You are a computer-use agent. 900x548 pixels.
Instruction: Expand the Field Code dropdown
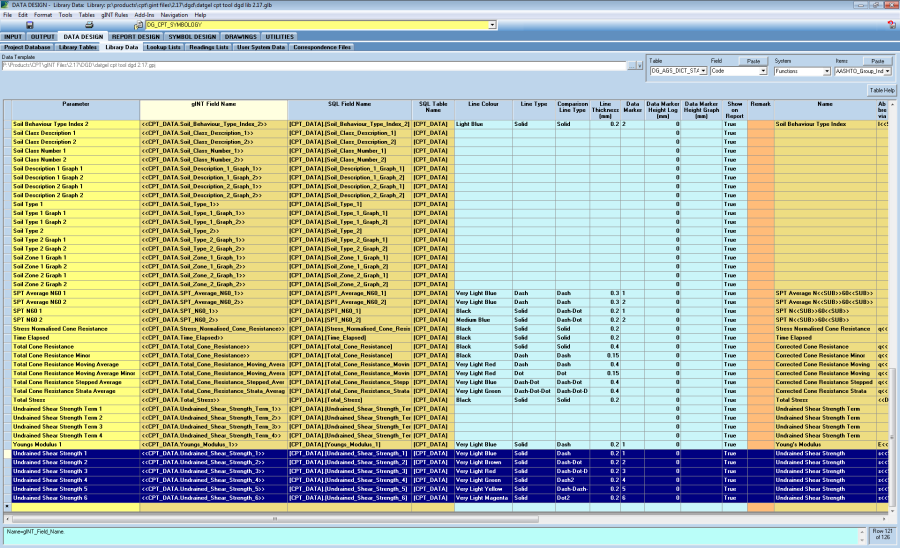tap(765, 71)
